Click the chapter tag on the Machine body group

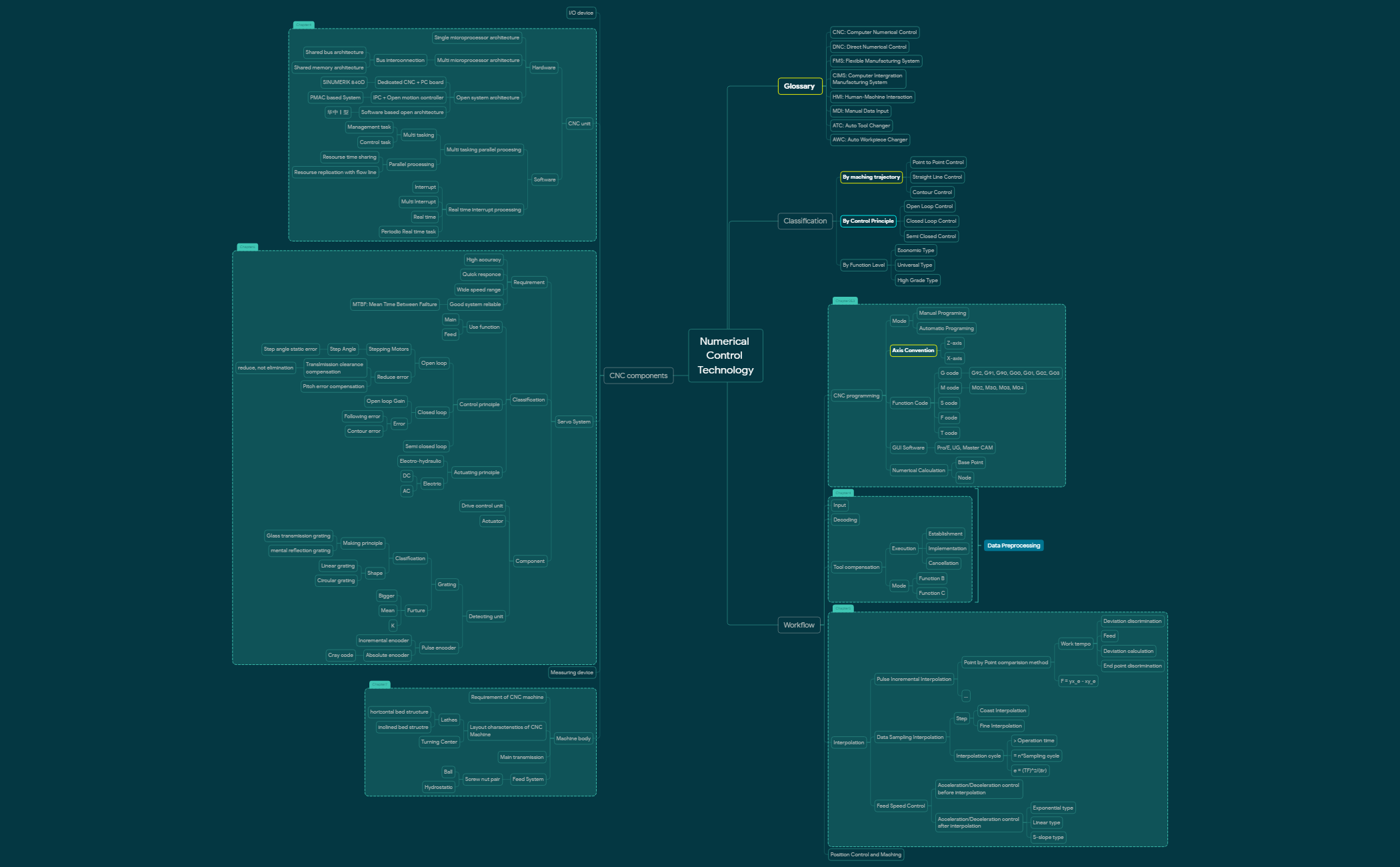coord(380,684)
